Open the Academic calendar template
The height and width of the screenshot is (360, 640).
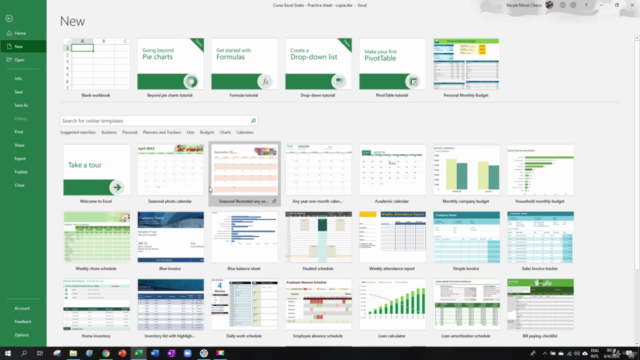pos(392,174)
